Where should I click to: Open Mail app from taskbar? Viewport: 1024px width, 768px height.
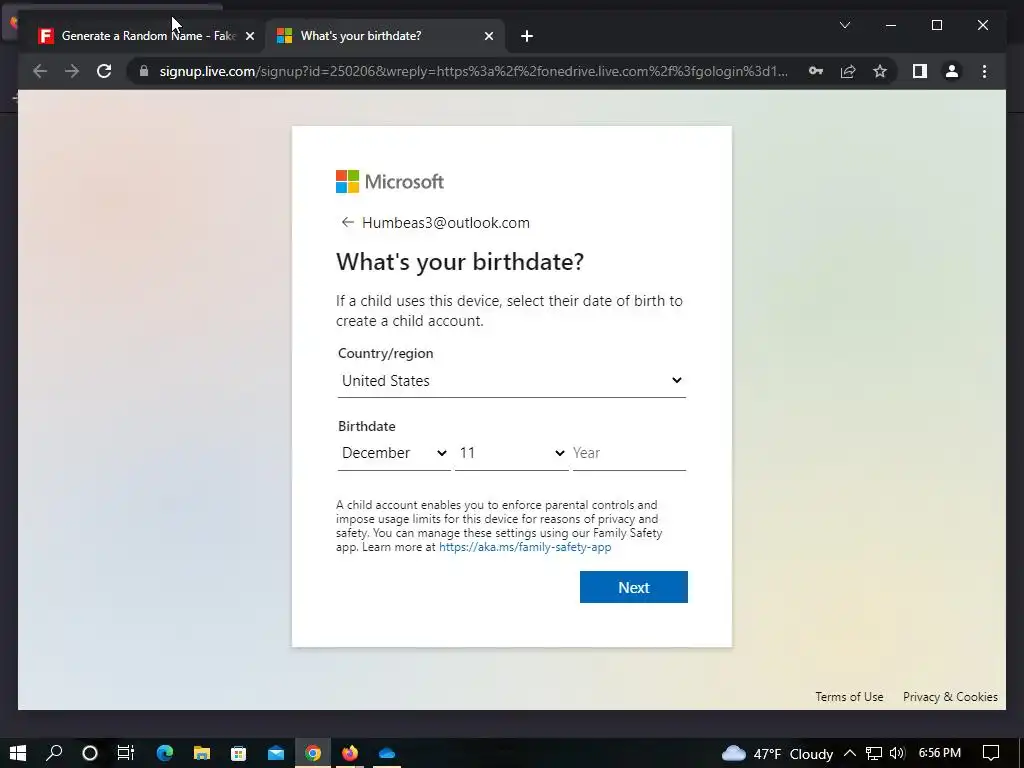pyautogui.click(x=276, y=753)
